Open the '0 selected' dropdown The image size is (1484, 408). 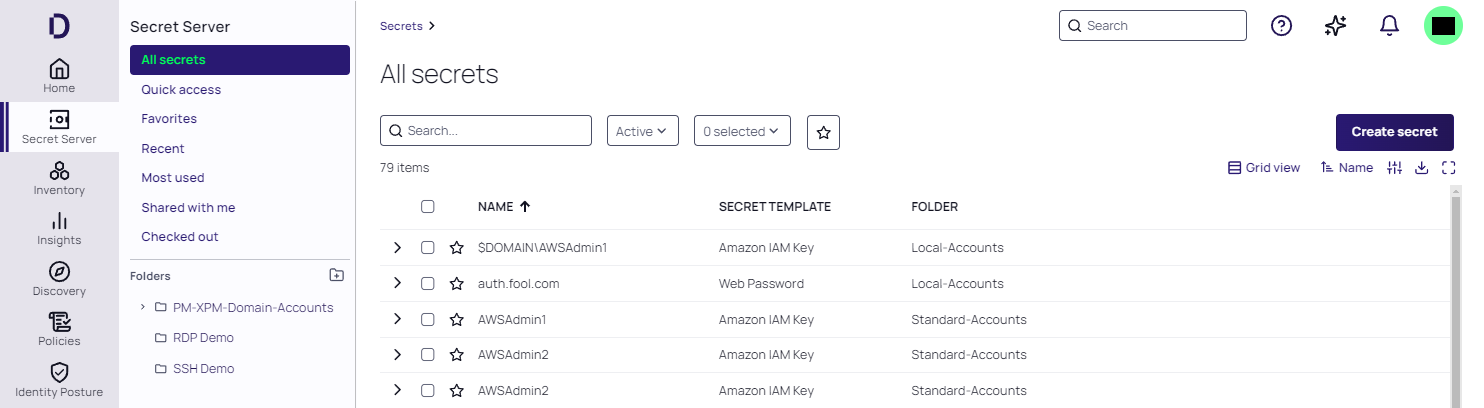742,131
